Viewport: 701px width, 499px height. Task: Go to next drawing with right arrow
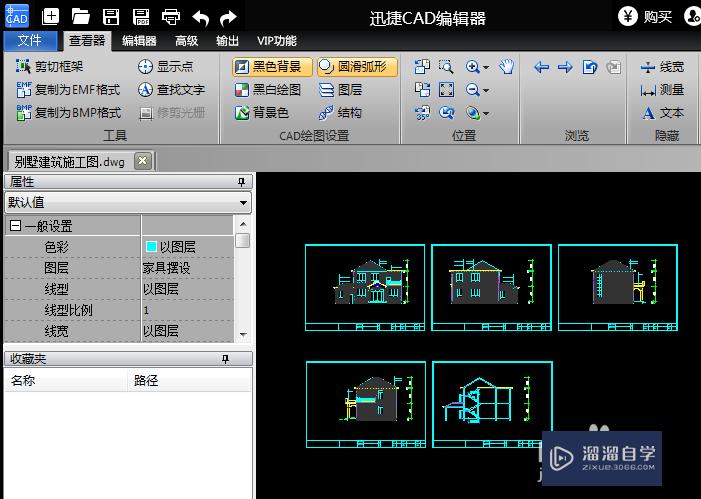coord(566,67)
